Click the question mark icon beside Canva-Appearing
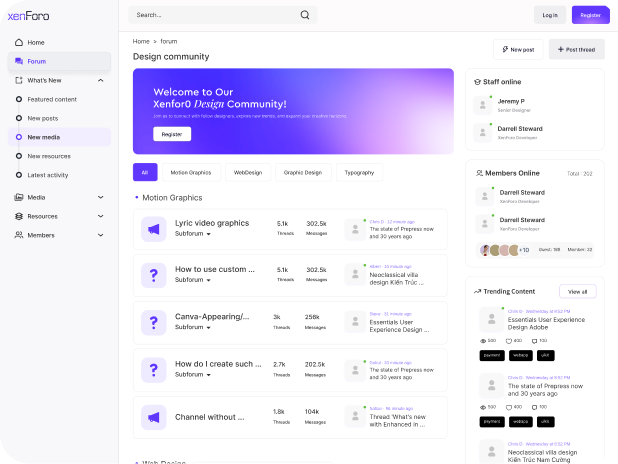The height and width of the screenshot is (464, 618). pos(153,322)
